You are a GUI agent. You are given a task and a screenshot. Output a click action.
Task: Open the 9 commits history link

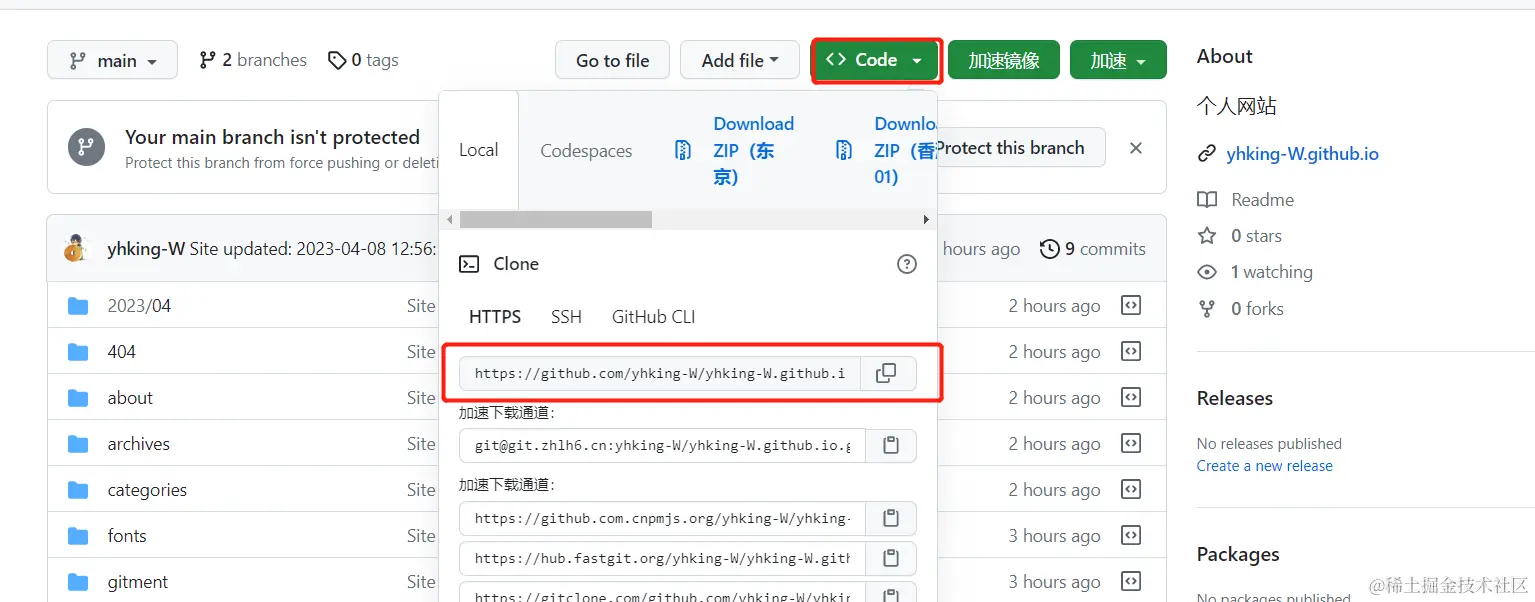tap(1093, 249)
